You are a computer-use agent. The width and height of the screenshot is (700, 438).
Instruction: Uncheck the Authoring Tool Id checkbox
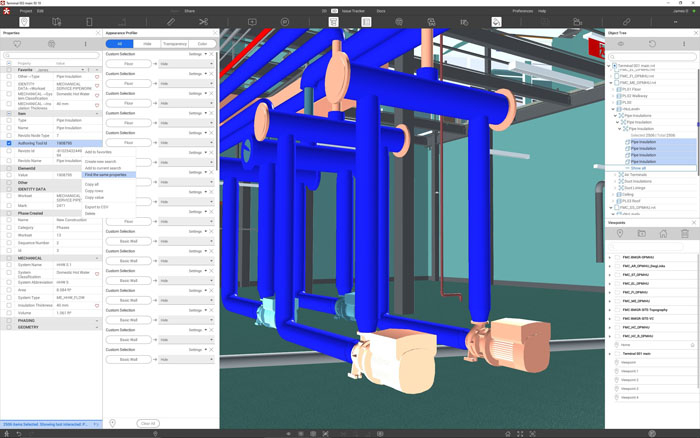[9, 143]
